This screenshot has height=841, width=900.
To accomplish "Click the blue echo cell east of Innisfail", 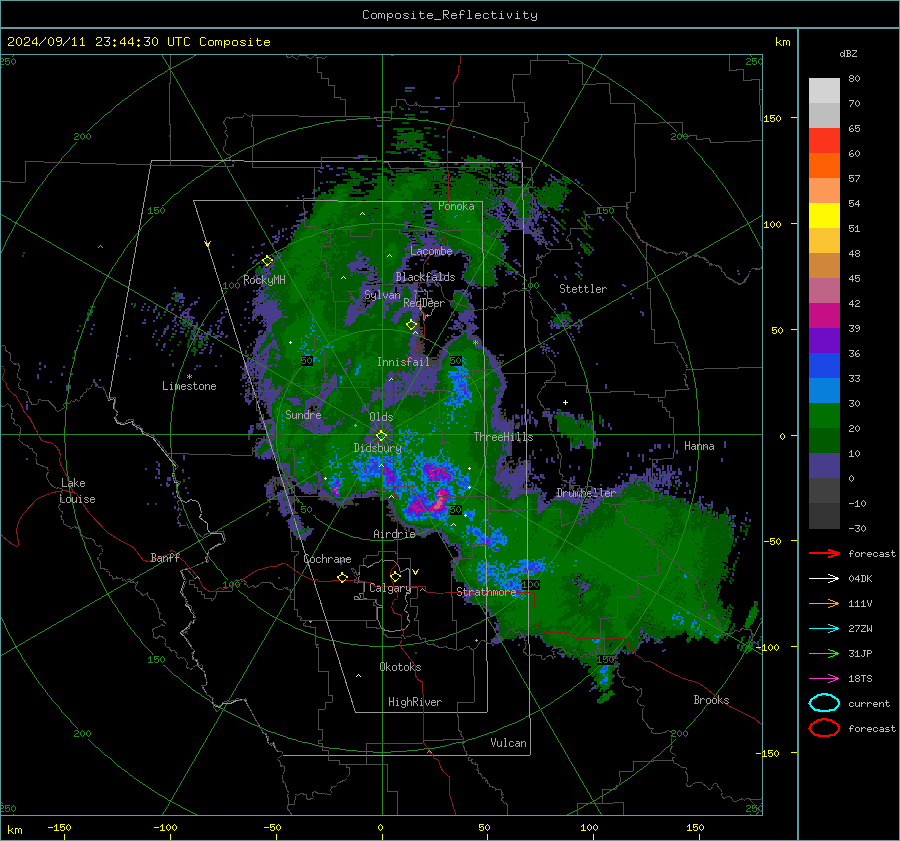I will tap(459, 387).
